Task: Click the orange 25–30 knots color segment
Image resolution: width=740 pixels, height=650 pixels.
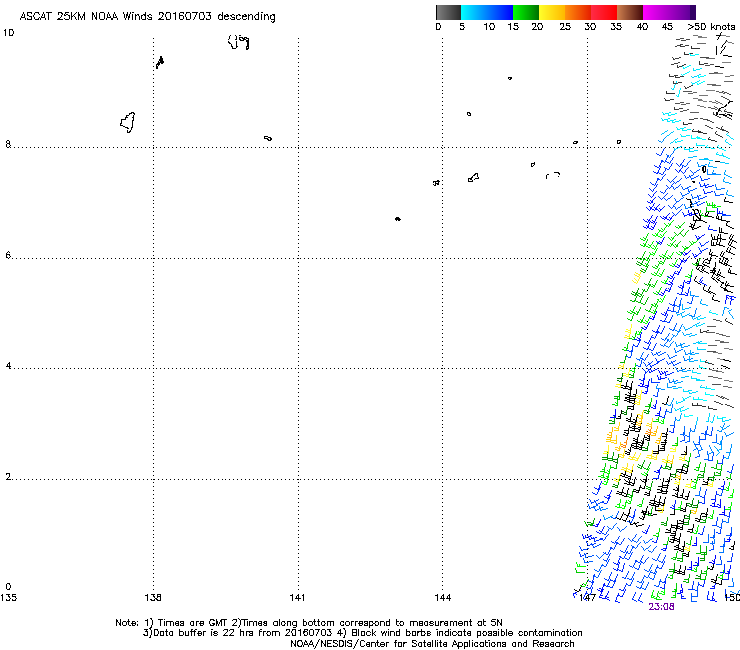Action: [578, 12]
